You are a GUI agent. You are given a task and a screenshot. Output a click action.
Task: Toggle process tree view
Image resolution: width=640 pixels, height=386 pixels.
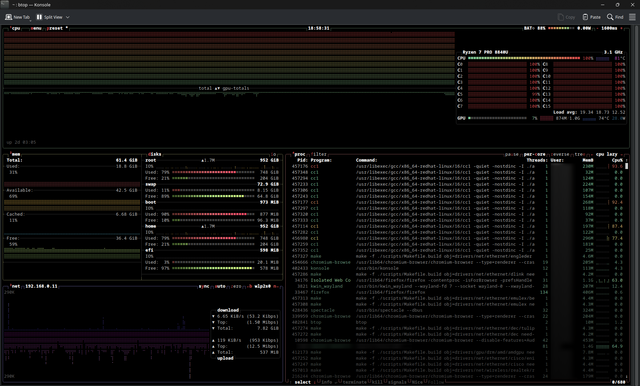pyautogui.click(x=579, y=154)
